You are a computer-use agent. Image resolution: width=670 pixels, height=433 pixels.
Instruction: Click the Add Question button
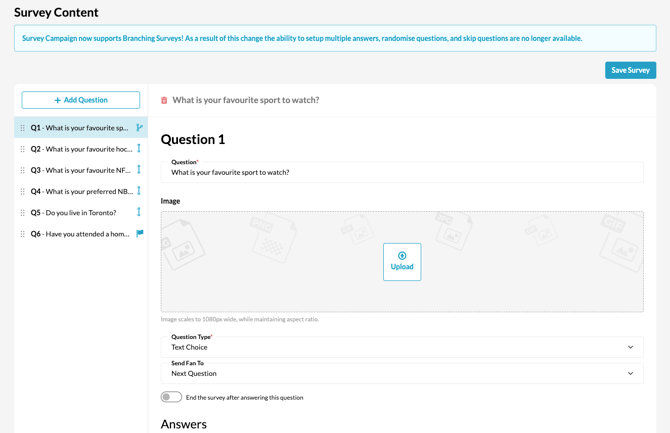(81, 100)
